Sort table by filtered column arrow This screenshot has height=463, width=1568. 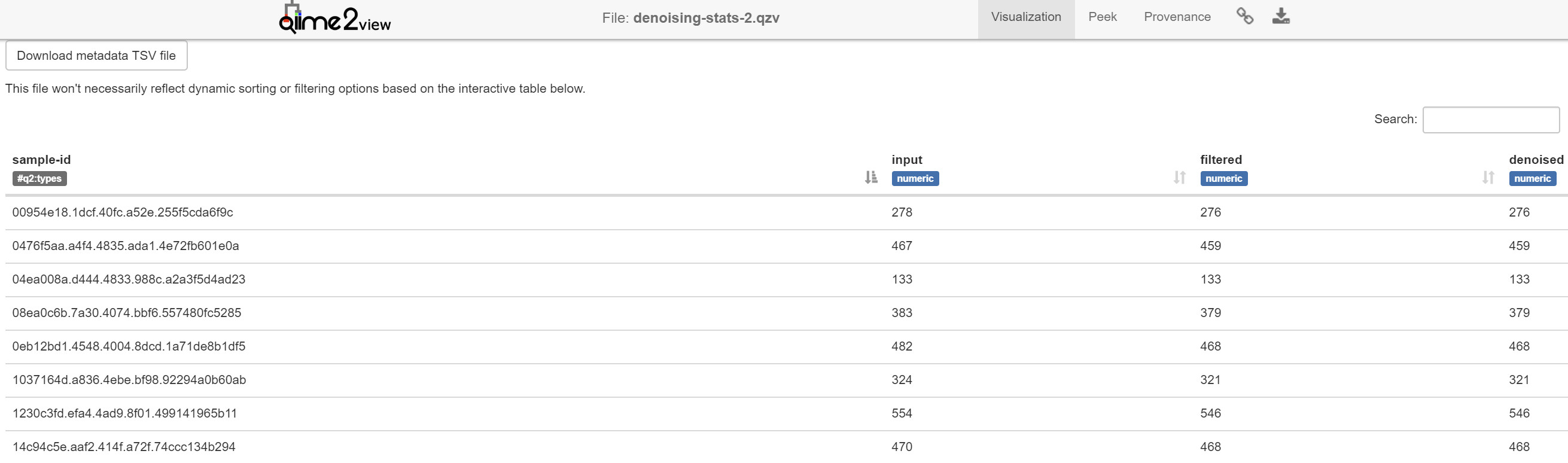click(x=1488, y=177)
